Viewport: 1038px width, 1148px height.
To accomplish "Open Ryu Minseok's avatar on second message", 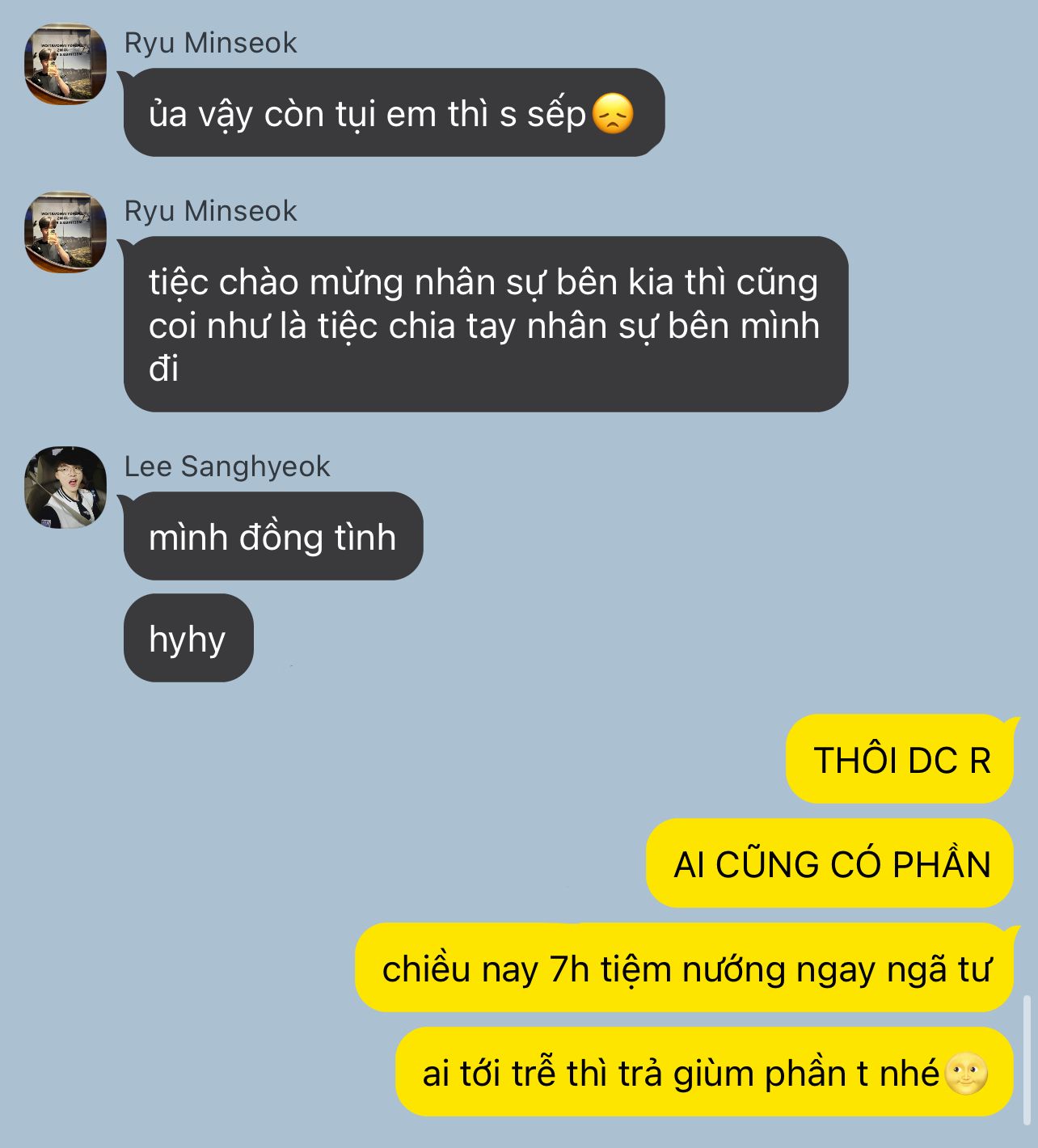I will pos(65,232).
